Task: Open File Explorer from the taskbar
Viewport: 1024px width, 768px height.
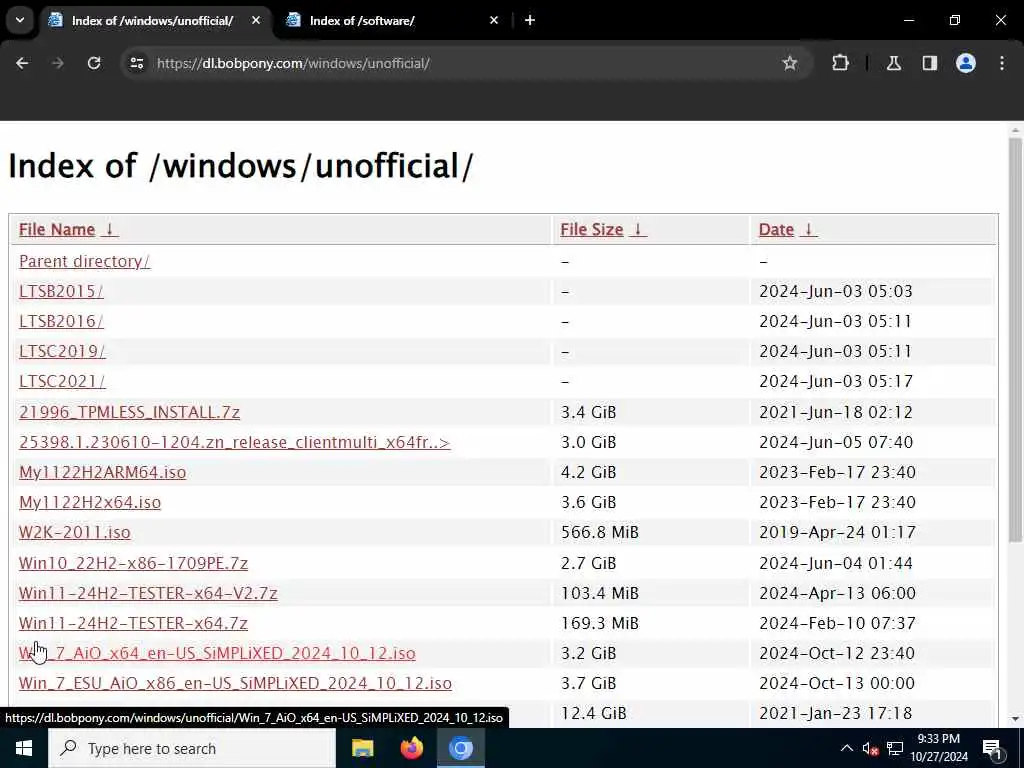Action: pyautogui.click(x=362, y=748)
